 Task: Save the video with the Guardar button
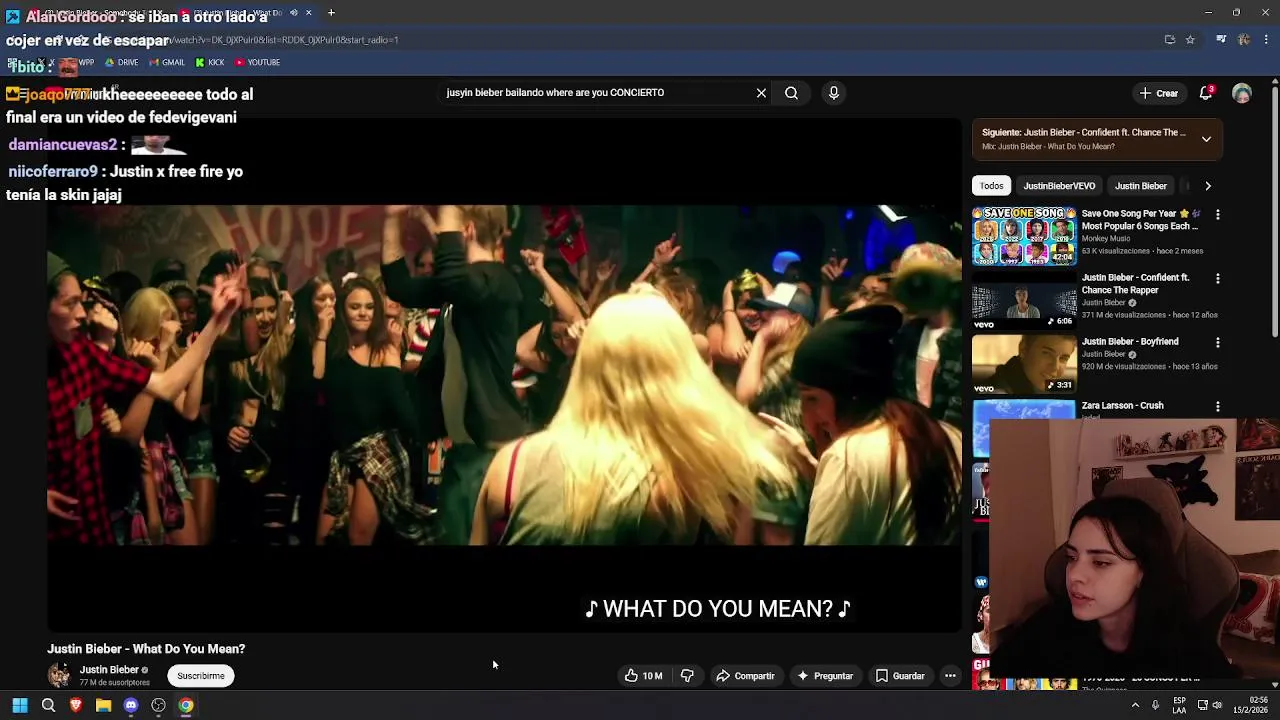tap(900, 676)
